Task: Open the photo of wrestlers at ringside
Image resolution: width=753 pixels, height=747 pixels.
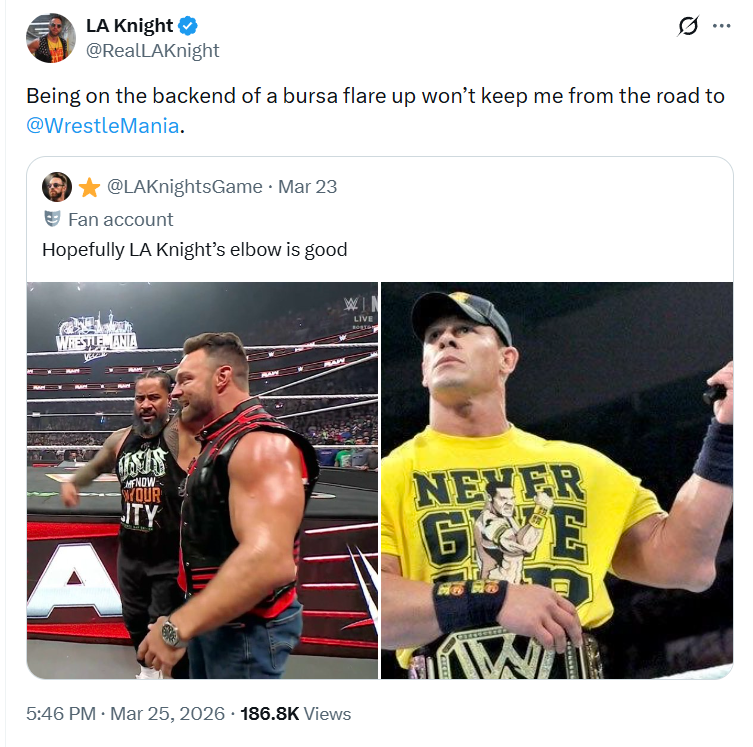Action: [x=202, y=480]
